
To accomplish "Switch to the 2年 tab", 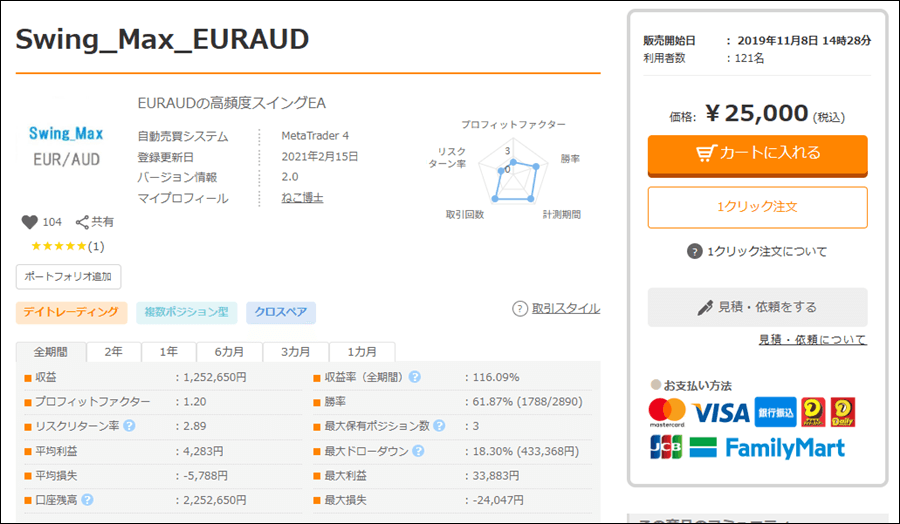I will tap(114, 352).
